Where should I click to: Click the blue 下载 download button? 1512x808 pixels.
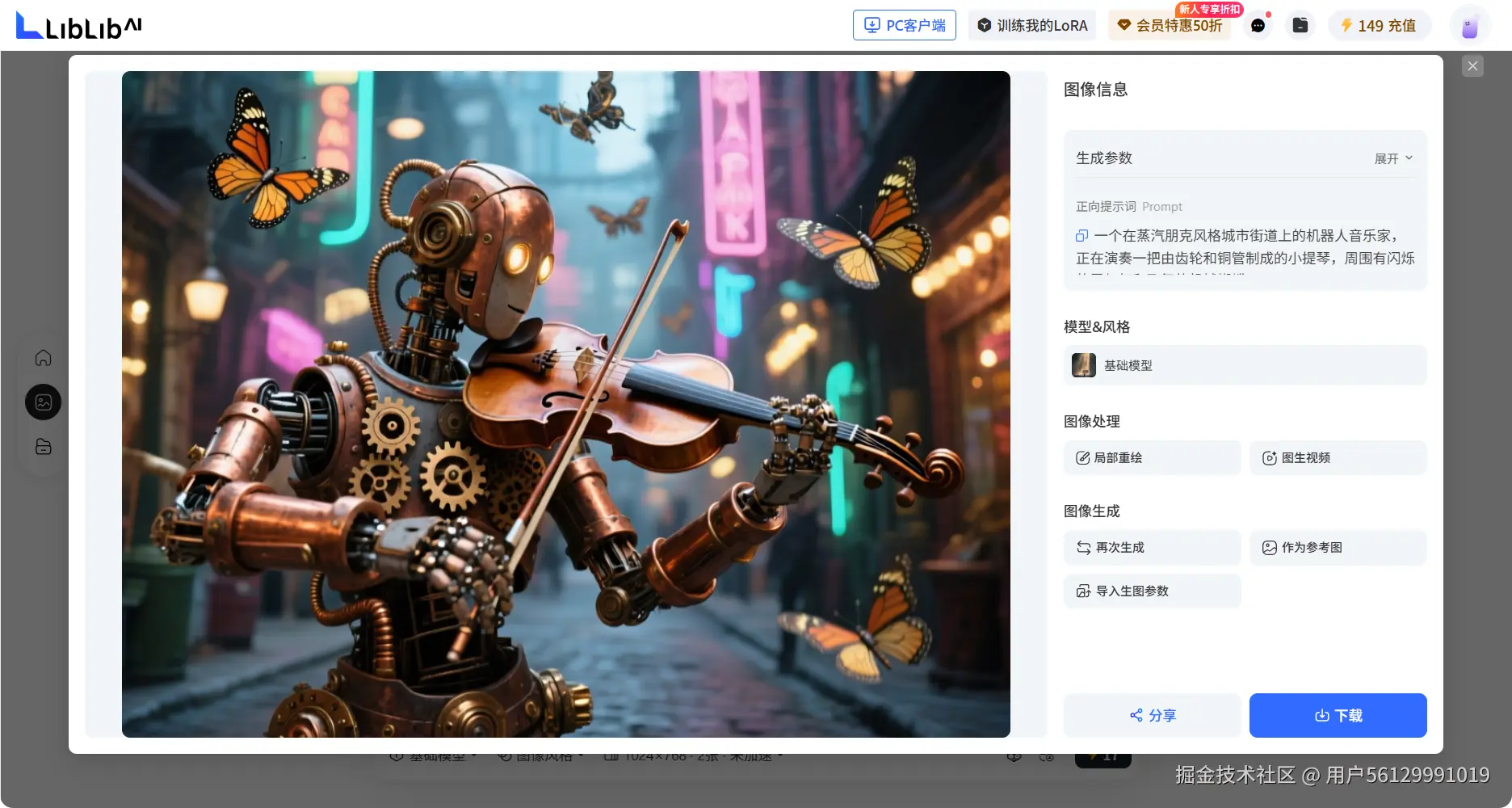(x=1338, y=715)
